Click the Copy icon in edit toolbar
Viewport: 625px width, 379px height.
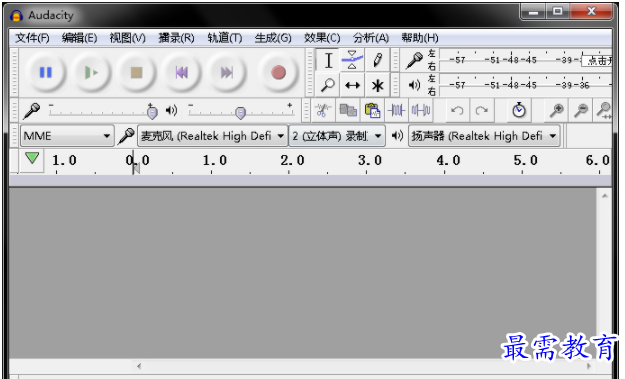tap(348, 110)
